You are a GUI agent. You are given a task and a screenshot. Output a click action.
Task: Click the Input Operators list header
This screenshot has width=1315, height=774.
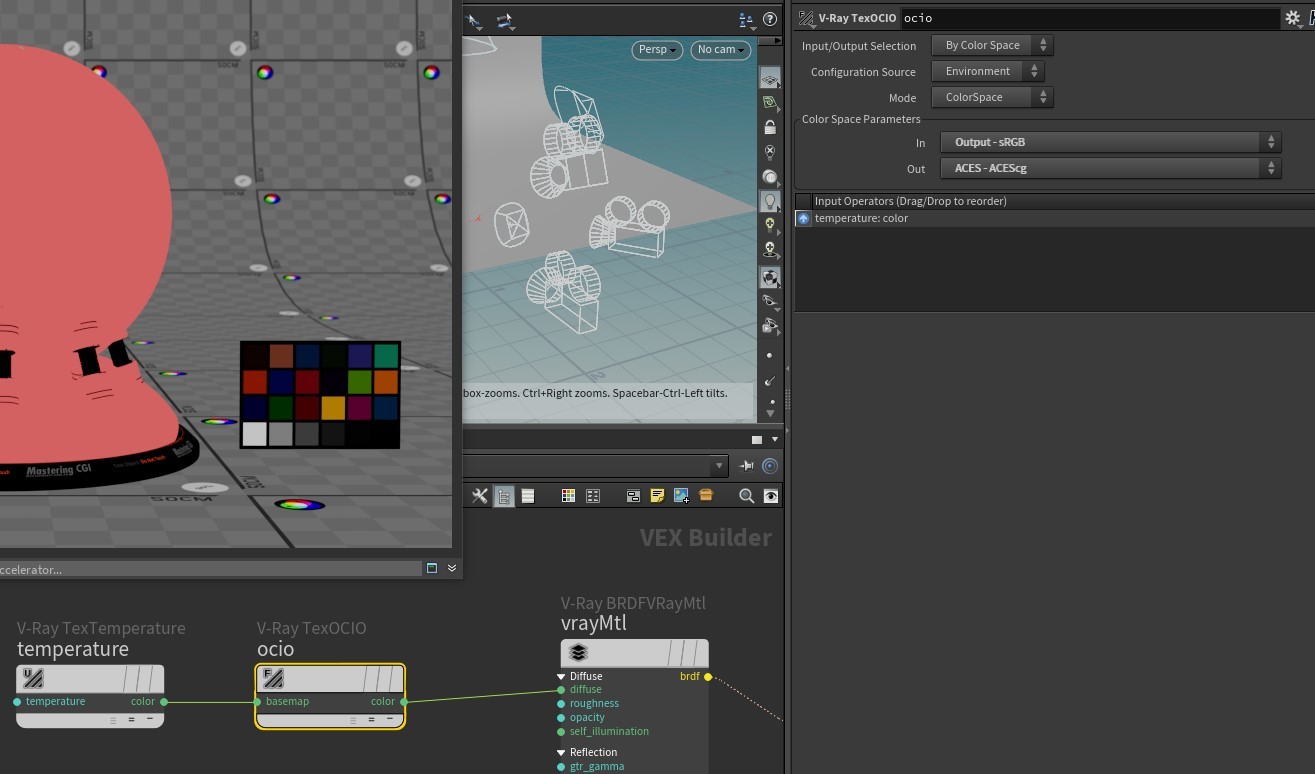coord(1054,201)
